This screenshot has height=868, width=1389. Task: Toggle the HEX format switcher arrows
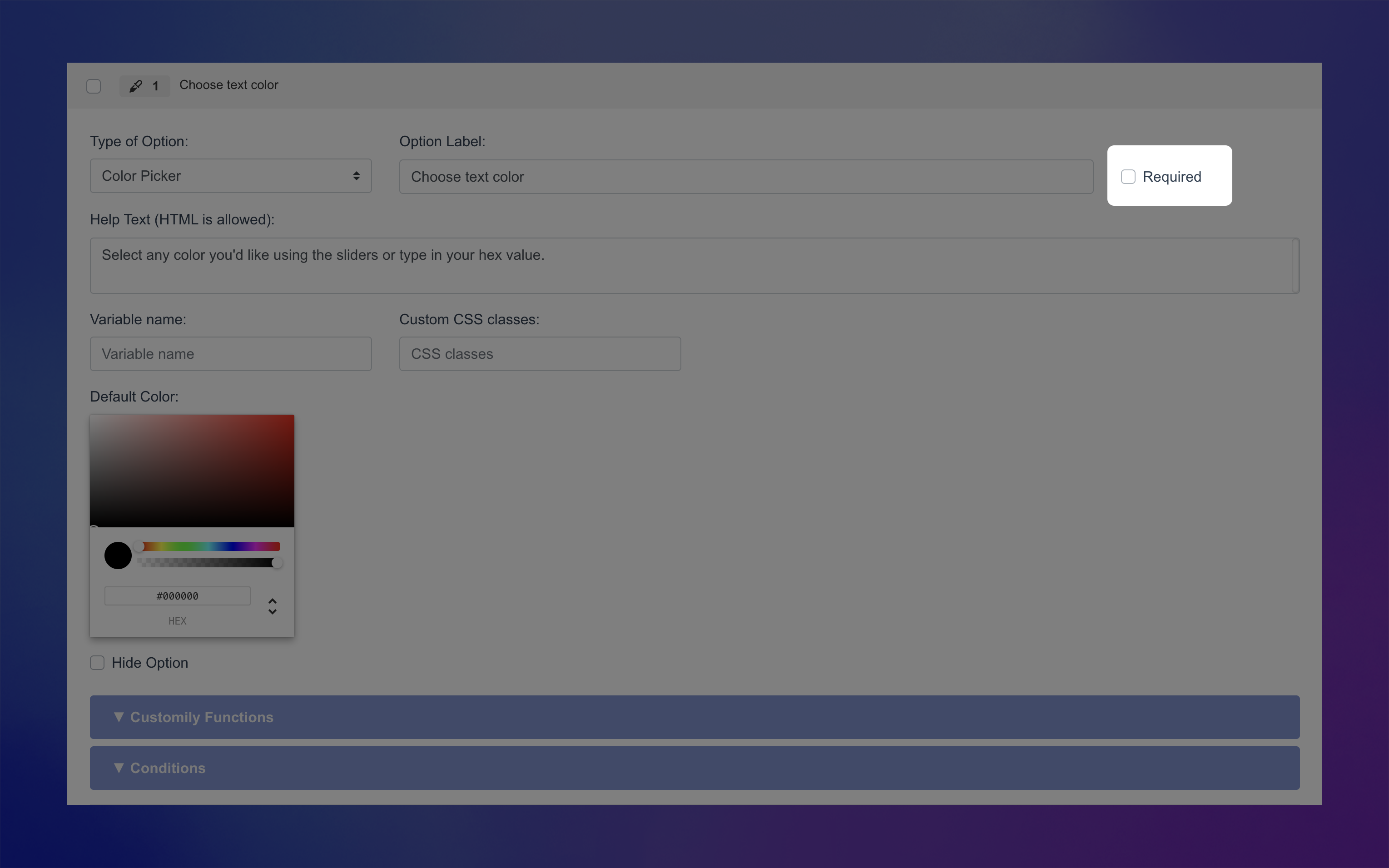point(273,606)
